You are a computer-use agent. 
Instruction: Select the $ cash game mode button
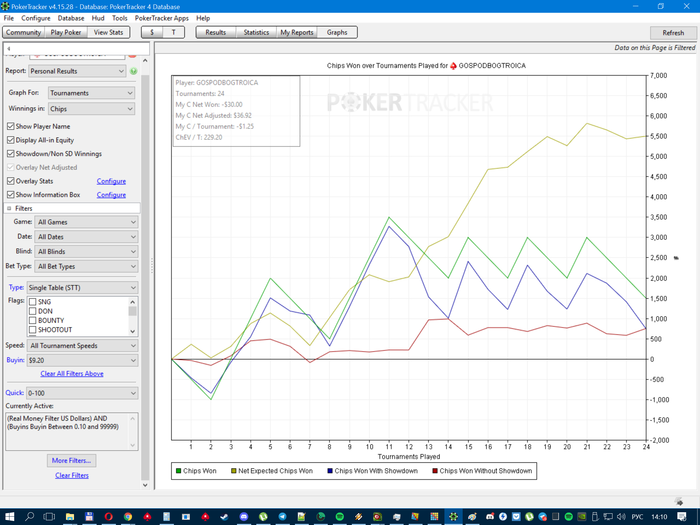(x=152, y=33)
